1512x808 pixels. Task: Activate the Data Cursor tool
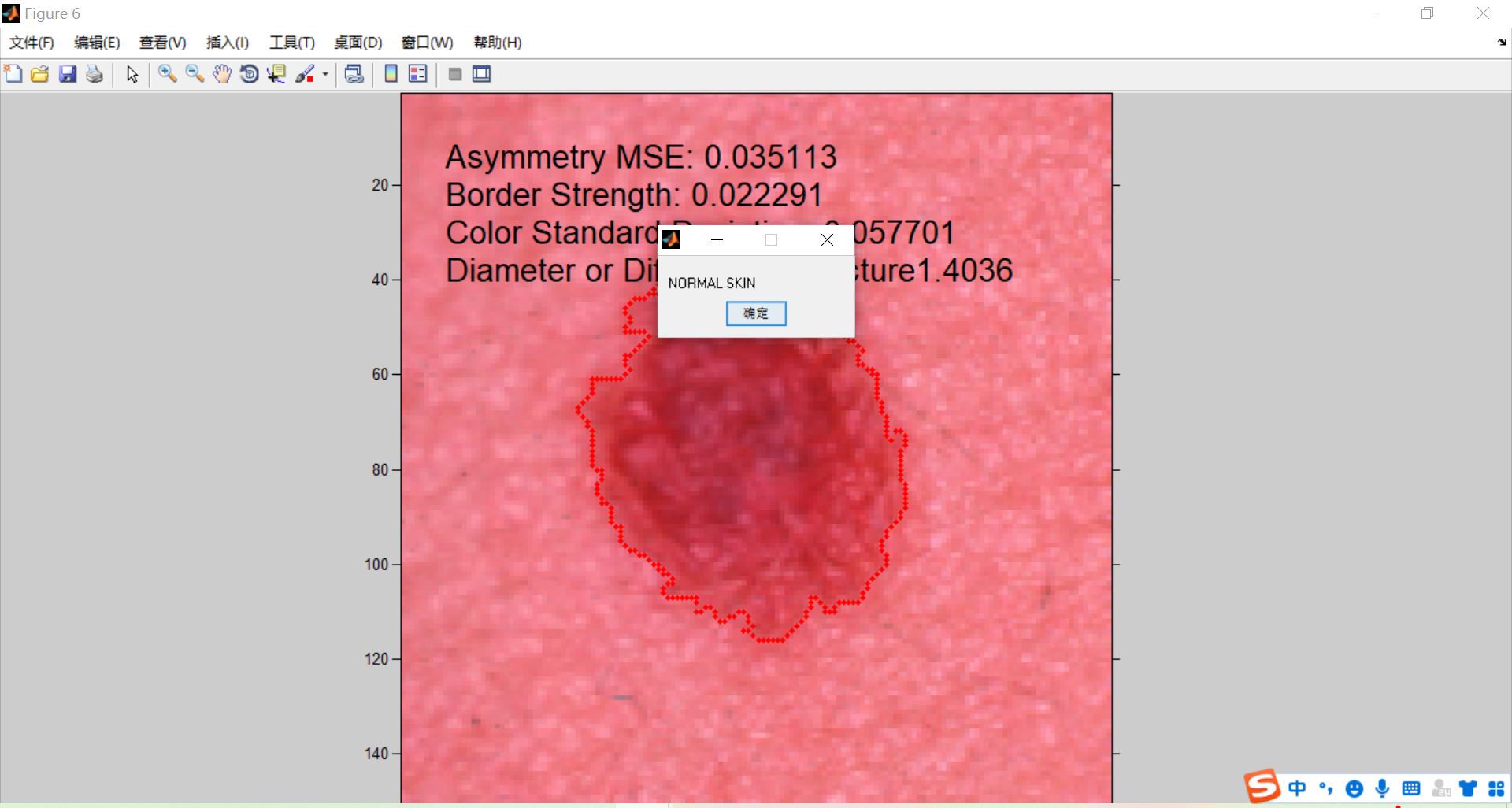pos(276,74)
